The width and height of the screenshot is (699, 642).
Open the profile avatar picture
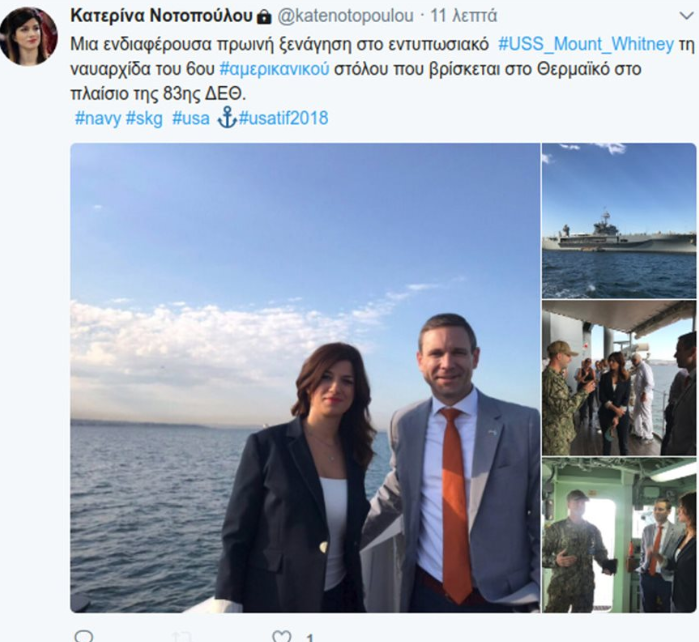tap(29, 37)
